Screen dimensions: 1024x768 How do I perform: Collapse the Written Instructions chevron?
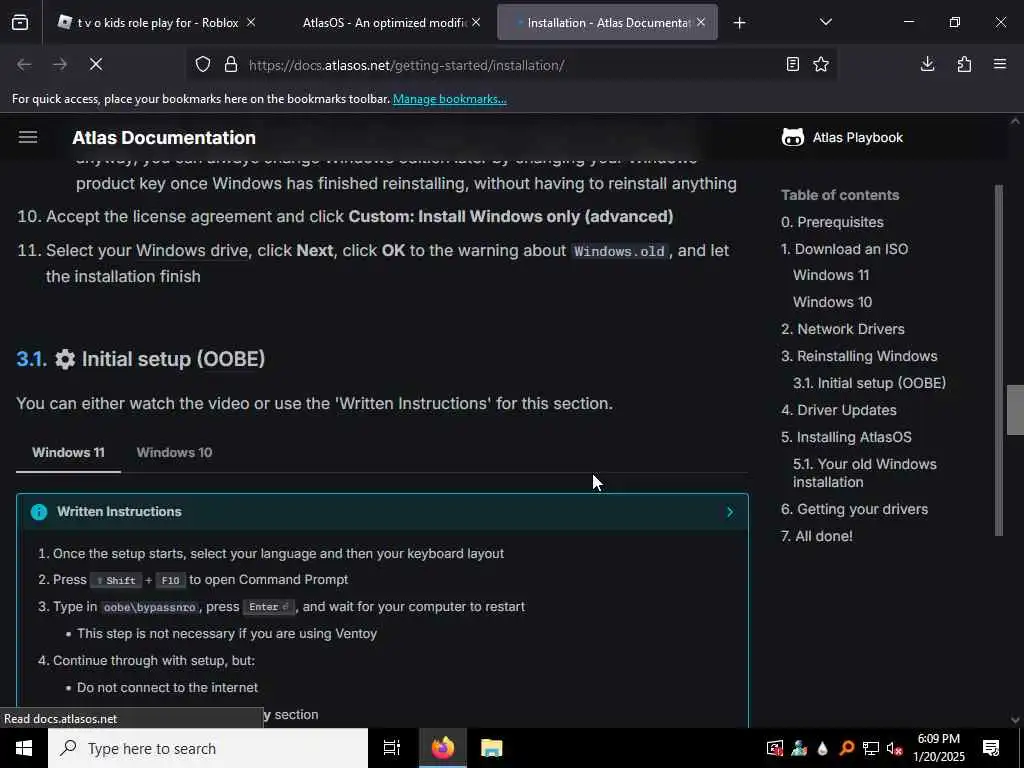pyautogui.click(x=729, y=512)
